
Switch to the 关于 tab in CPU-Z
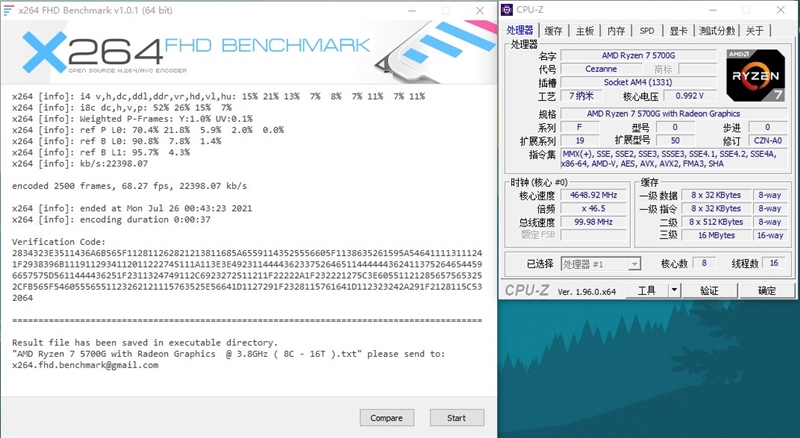(x=755, y=31)
